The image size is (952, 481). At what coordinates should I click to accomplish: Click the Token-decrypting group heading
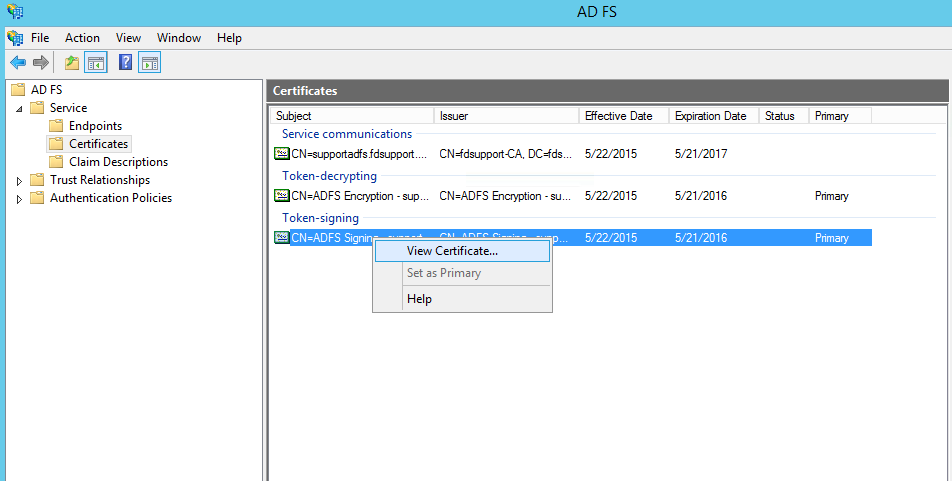click(329, 176)
